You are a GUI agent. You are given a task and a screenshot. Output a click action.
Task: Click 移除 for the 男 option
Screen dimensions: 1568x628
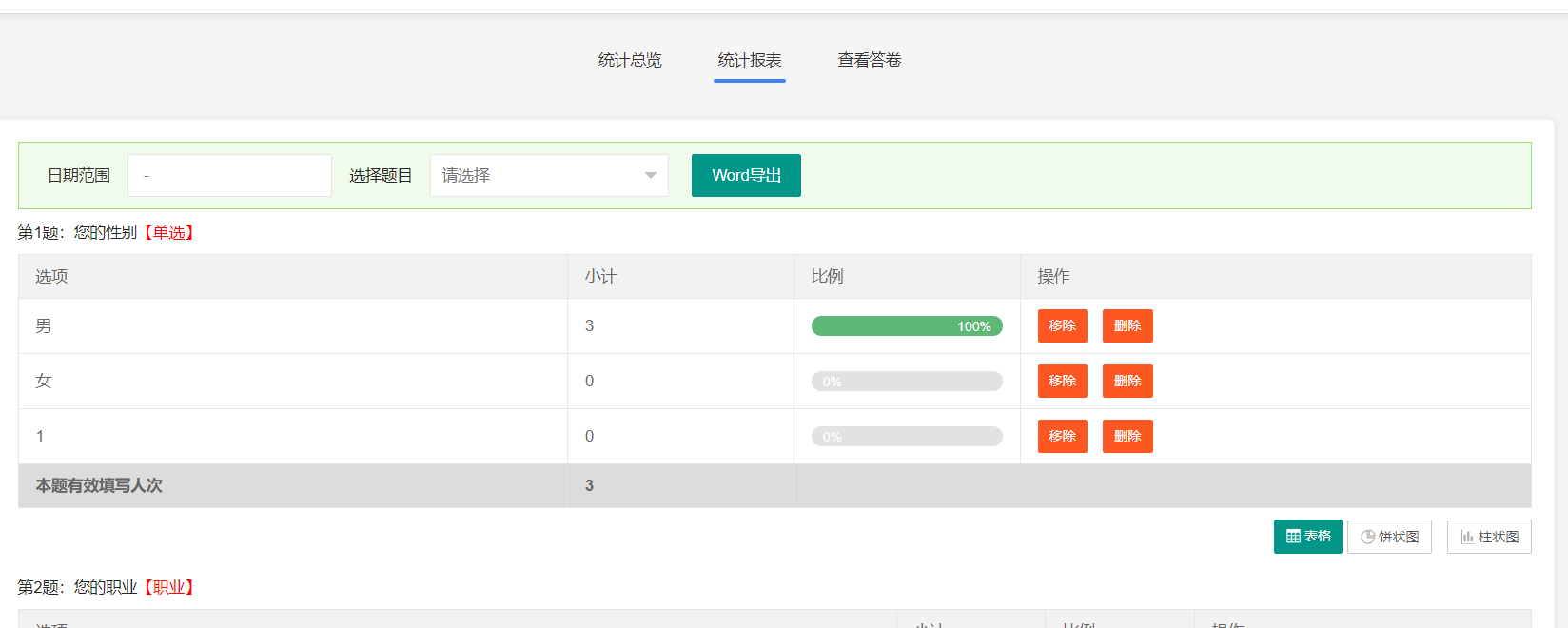[x=1062, y=325]
